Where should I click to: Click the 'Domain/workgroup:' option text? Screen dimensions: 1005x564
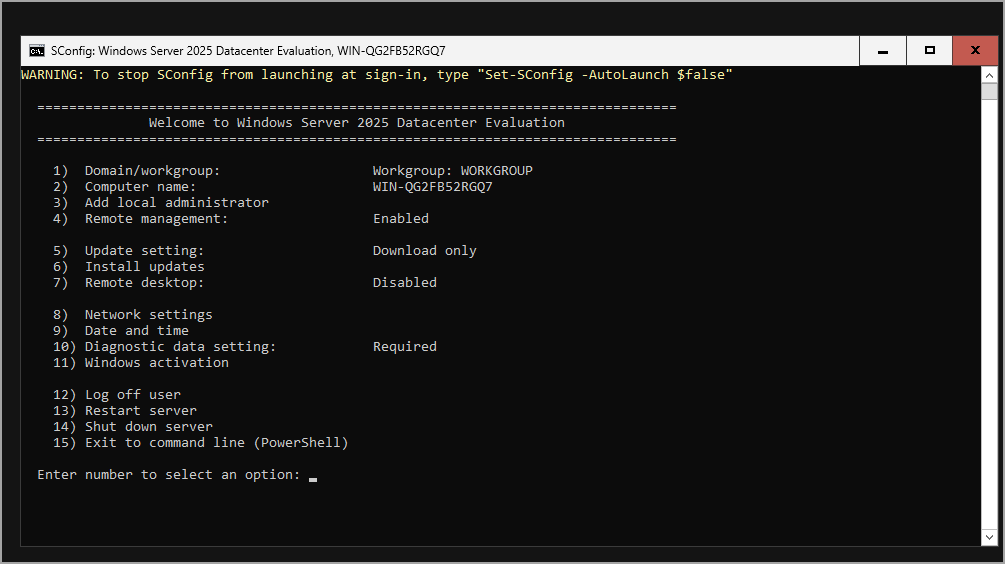point(153,170)
